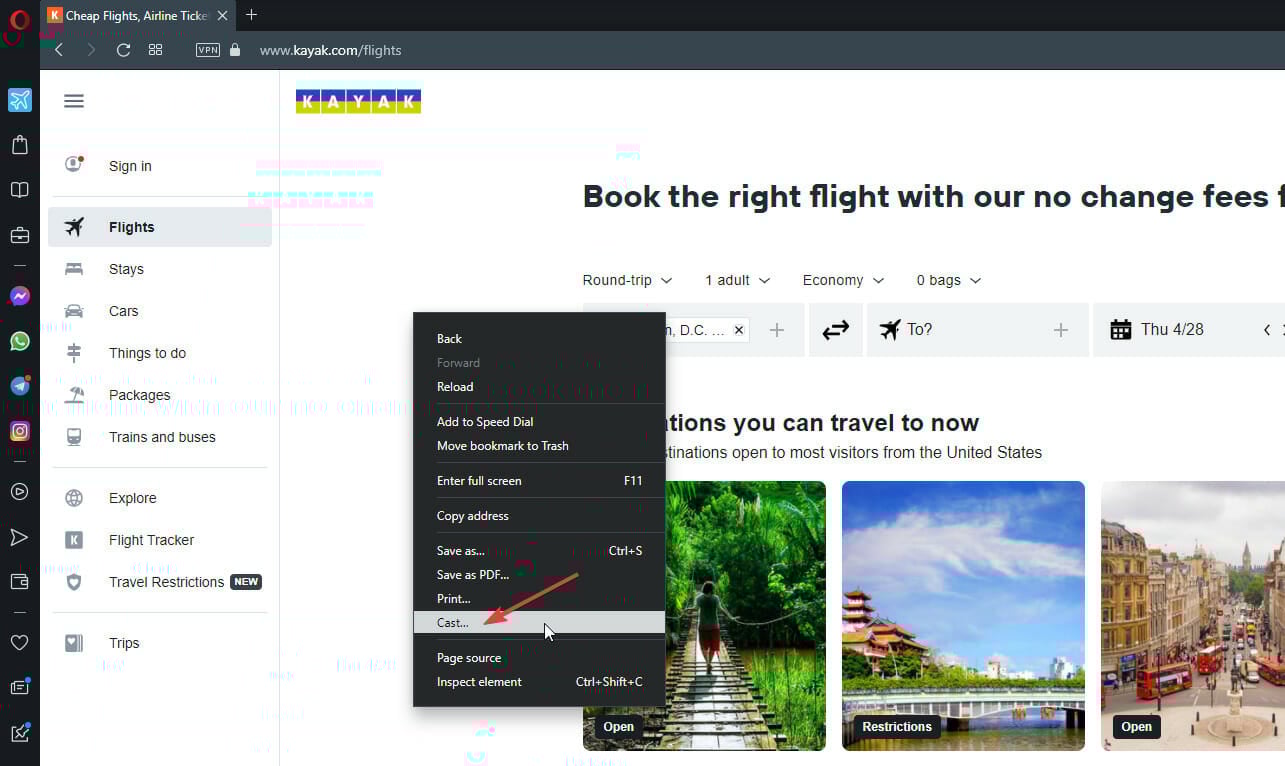Open Explore in Kayak navigation
The width and height of the screenshot is (1285, 766).
click(x=160, y=498)
